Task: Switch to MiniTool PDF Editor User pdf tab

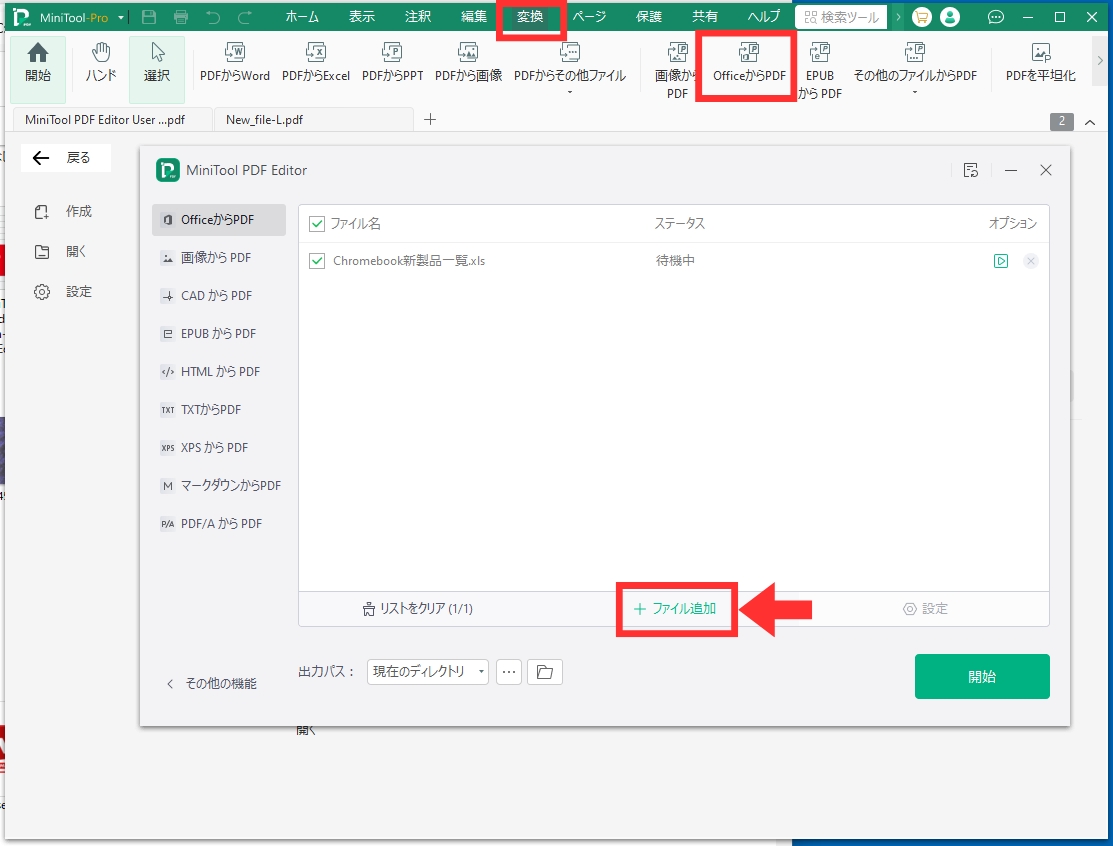Action: [x=113, y=120]
